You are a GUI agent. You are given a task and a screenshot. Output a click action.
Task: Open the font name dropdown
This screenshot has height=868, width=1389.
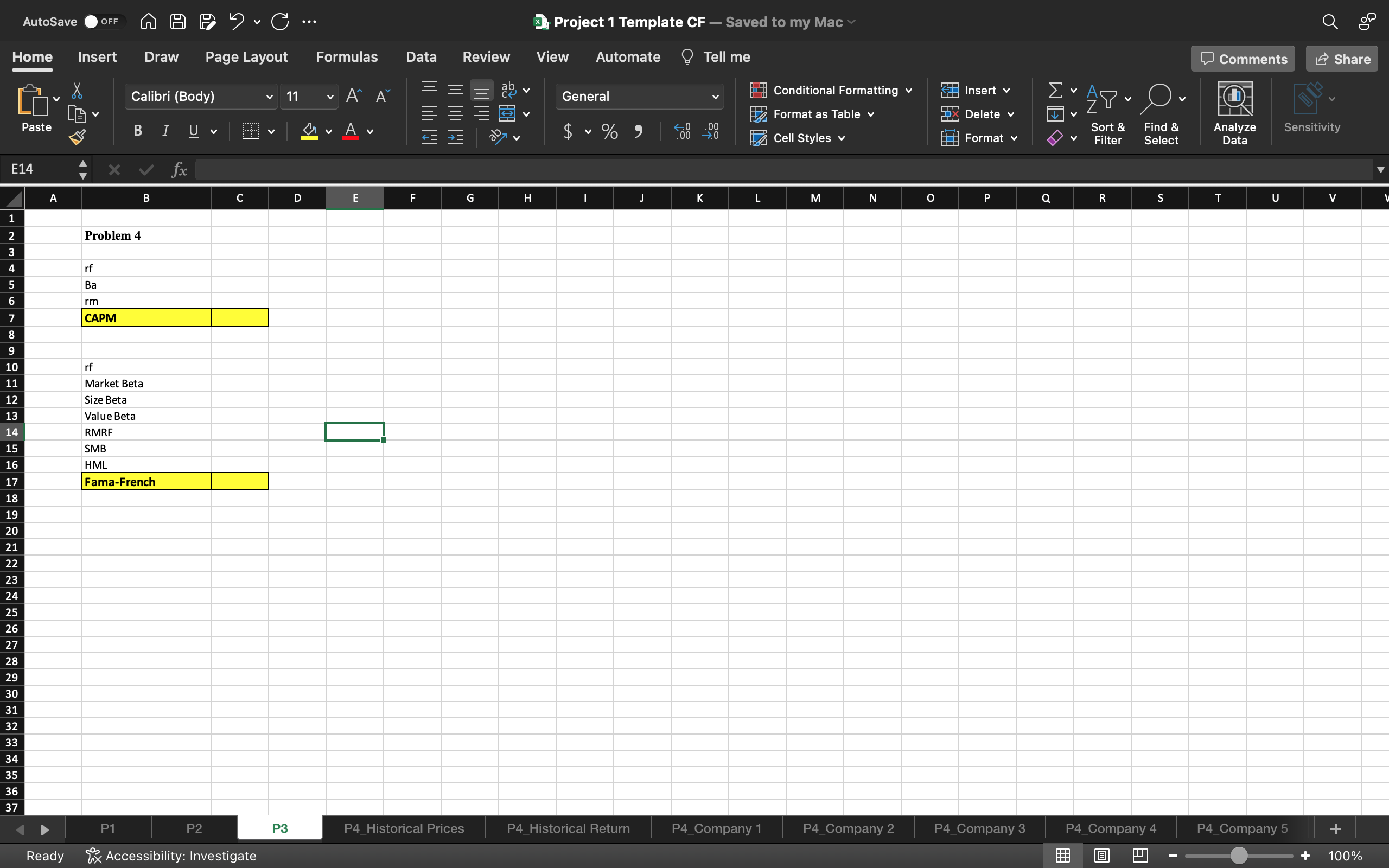269,97
